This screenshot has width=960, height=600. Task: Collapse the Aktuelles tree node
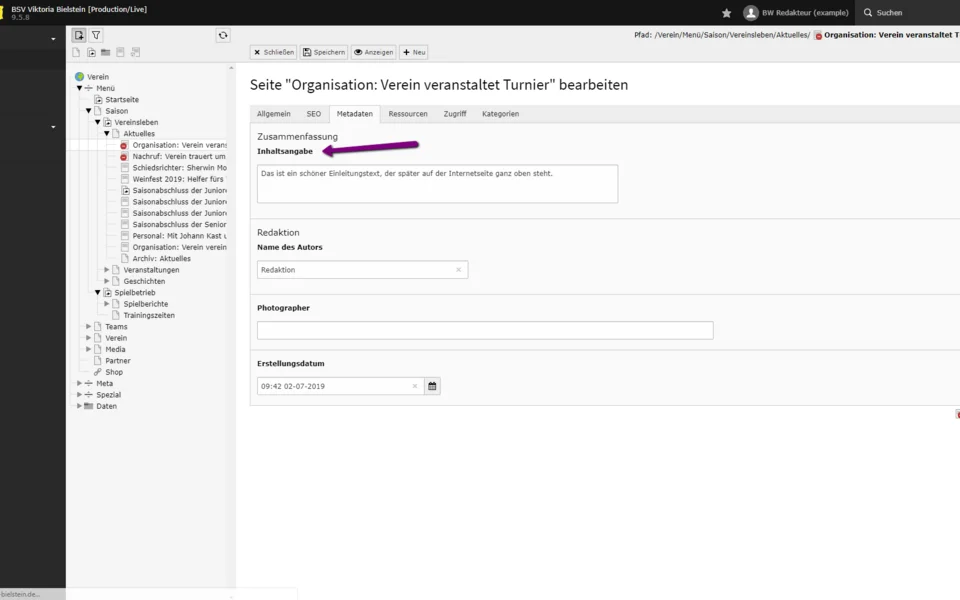(x=107, y=134)
